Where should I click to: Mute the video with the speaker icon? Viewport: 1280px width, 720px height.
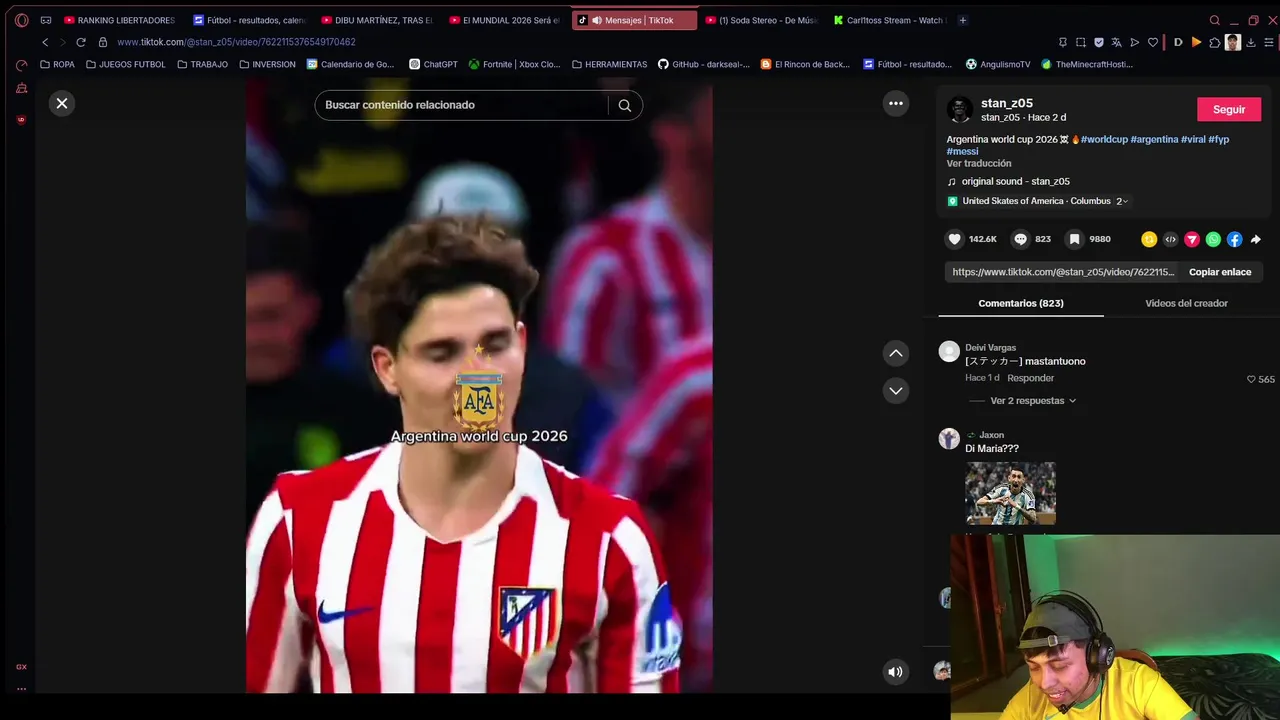[x=895, y=672]
